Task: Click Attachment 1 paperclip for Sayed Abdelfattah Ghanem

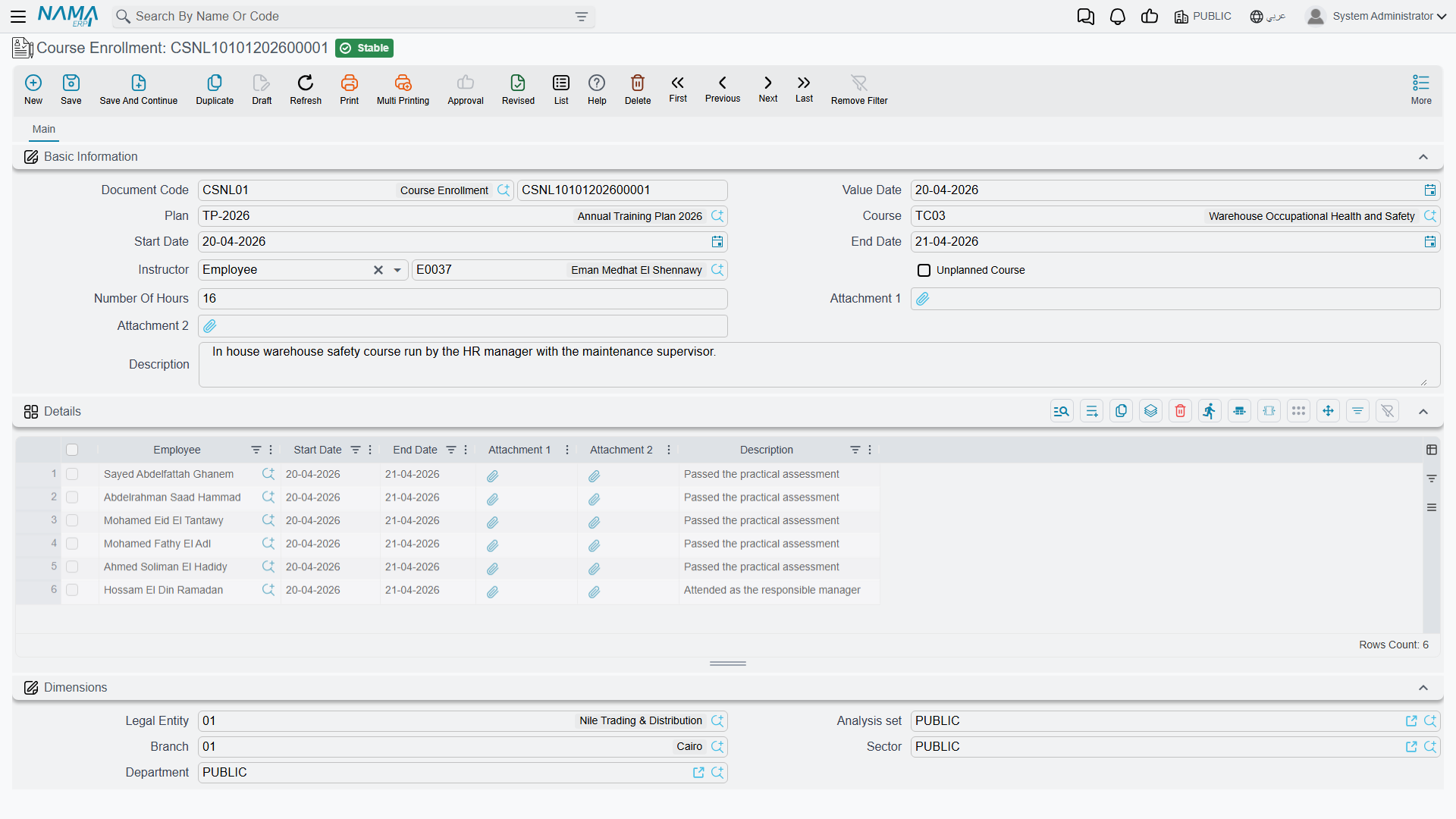Action: 493,475
